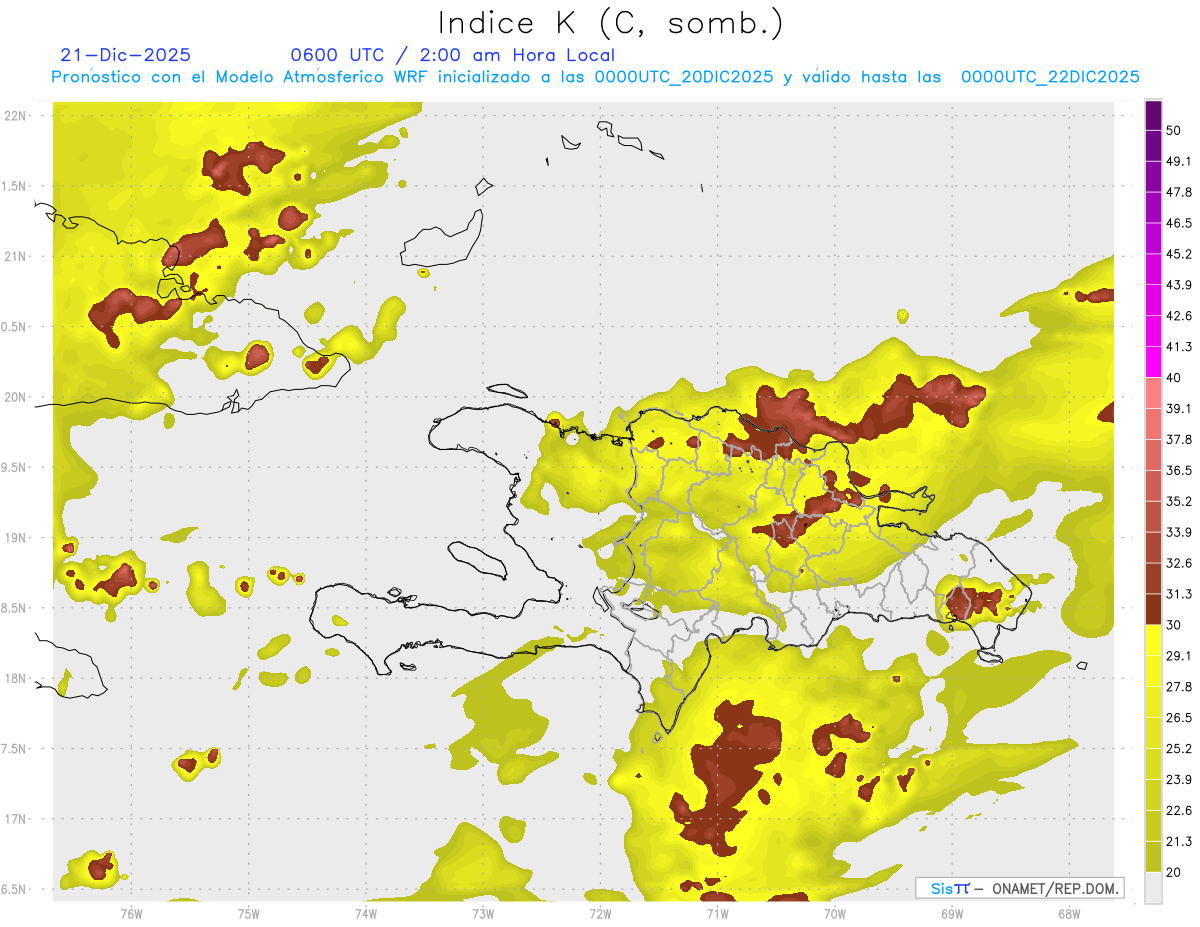Screen dimensions: 1200x927
Task: Click the purple segment between 46.5 and 47.8
Action: coord(1154,207)
